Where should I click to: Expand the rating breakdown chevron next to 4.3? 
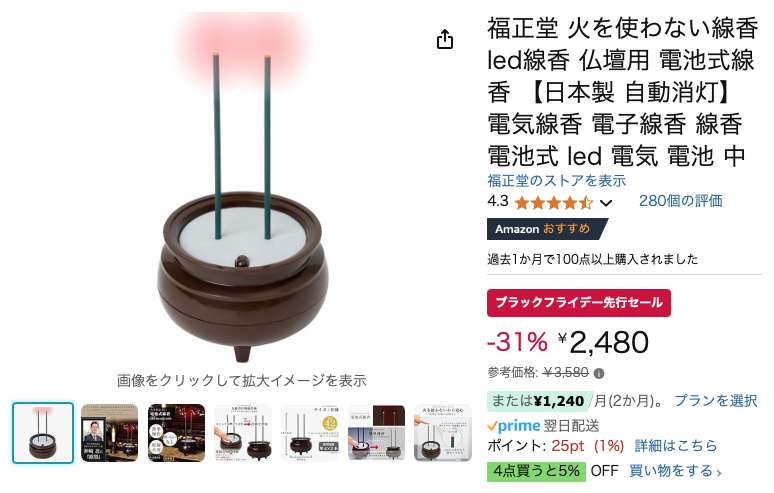tap(606, 203)
